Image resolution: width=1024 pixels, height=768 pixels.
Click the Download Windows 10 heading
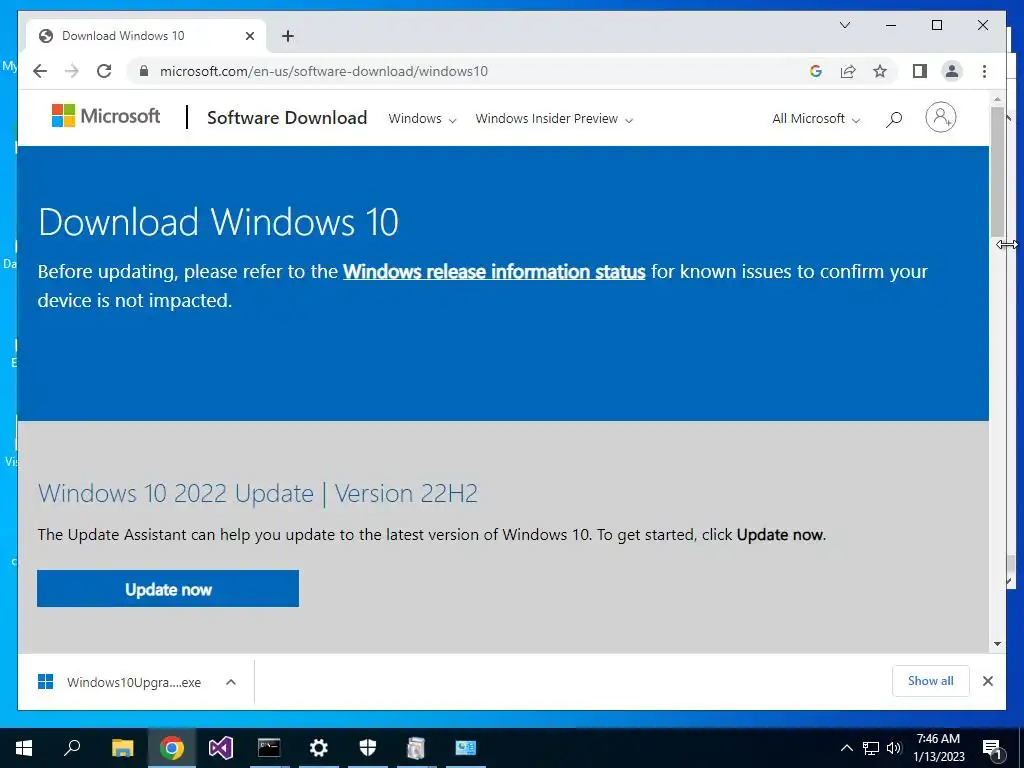pos(218,222)
